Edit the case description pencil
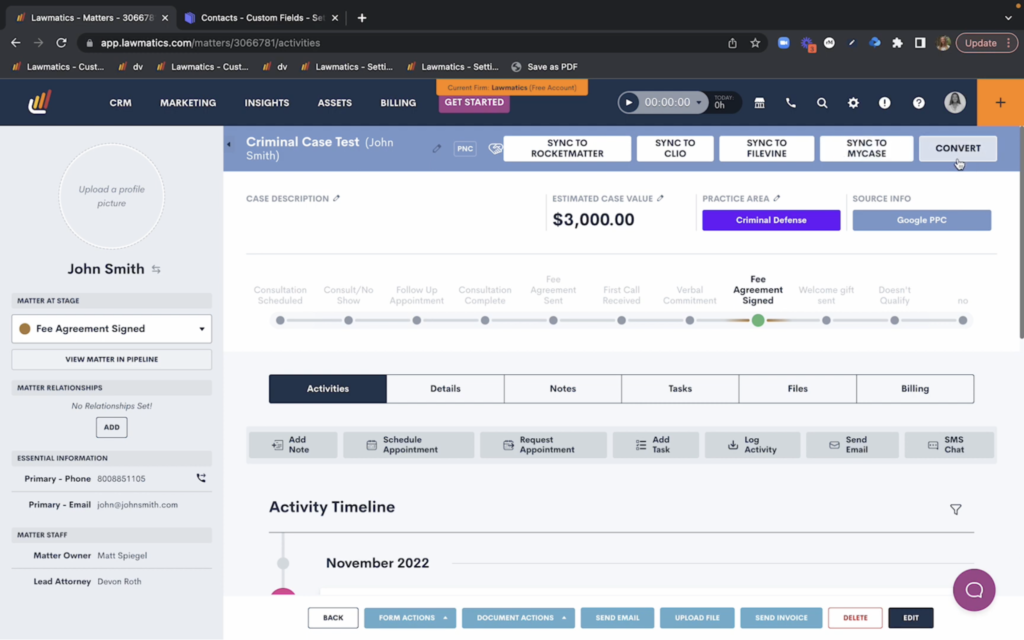1024x640 pixels. pyautogui.click(x=336, y=198)
